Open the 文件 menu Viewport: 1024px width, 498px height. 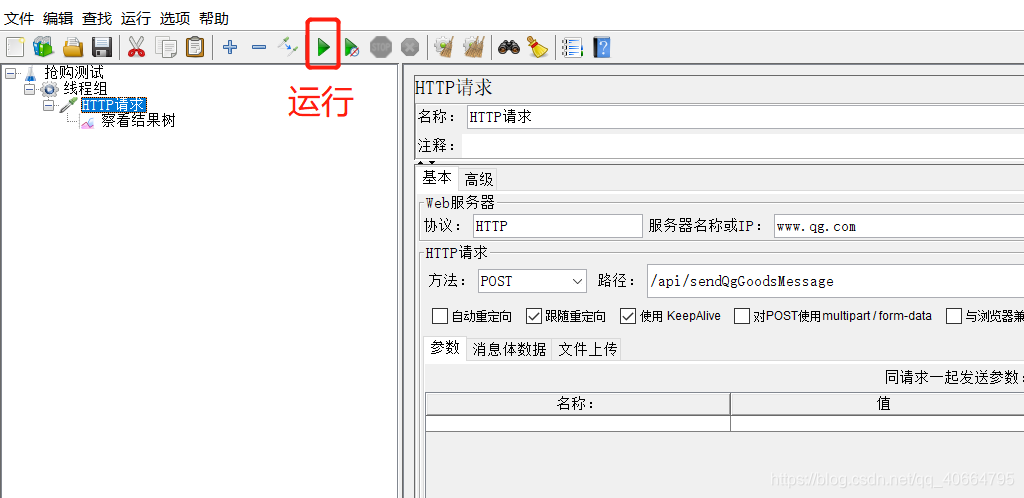pyautogui.click(x=19, y=18)
